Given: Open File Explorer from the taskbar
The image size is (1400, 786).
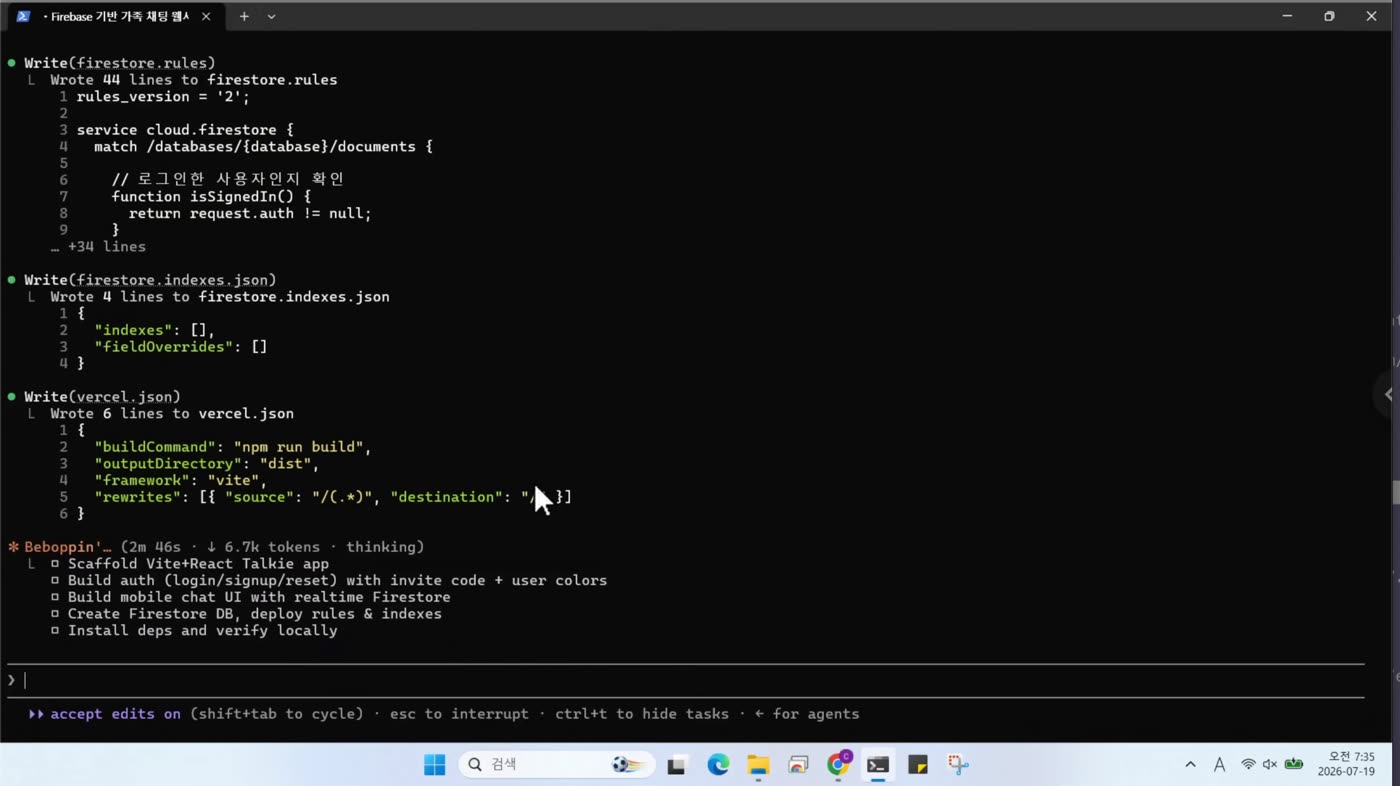Looking at the screenshot, I should 758,765.
